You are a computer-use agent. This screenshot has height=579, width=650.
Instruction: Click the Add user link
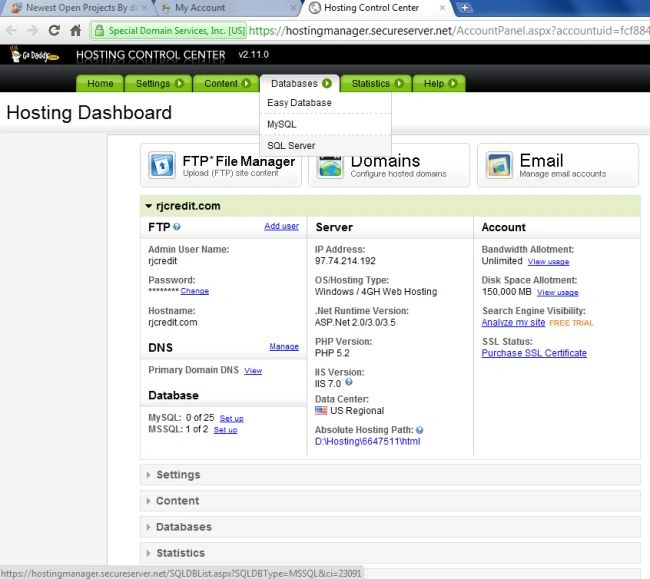click(281, 226)
